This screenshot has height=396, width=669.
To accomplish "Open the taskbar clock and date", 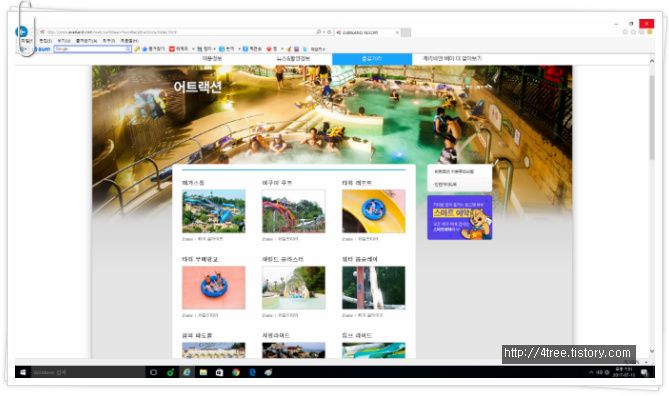I will (x=624, y=372).
